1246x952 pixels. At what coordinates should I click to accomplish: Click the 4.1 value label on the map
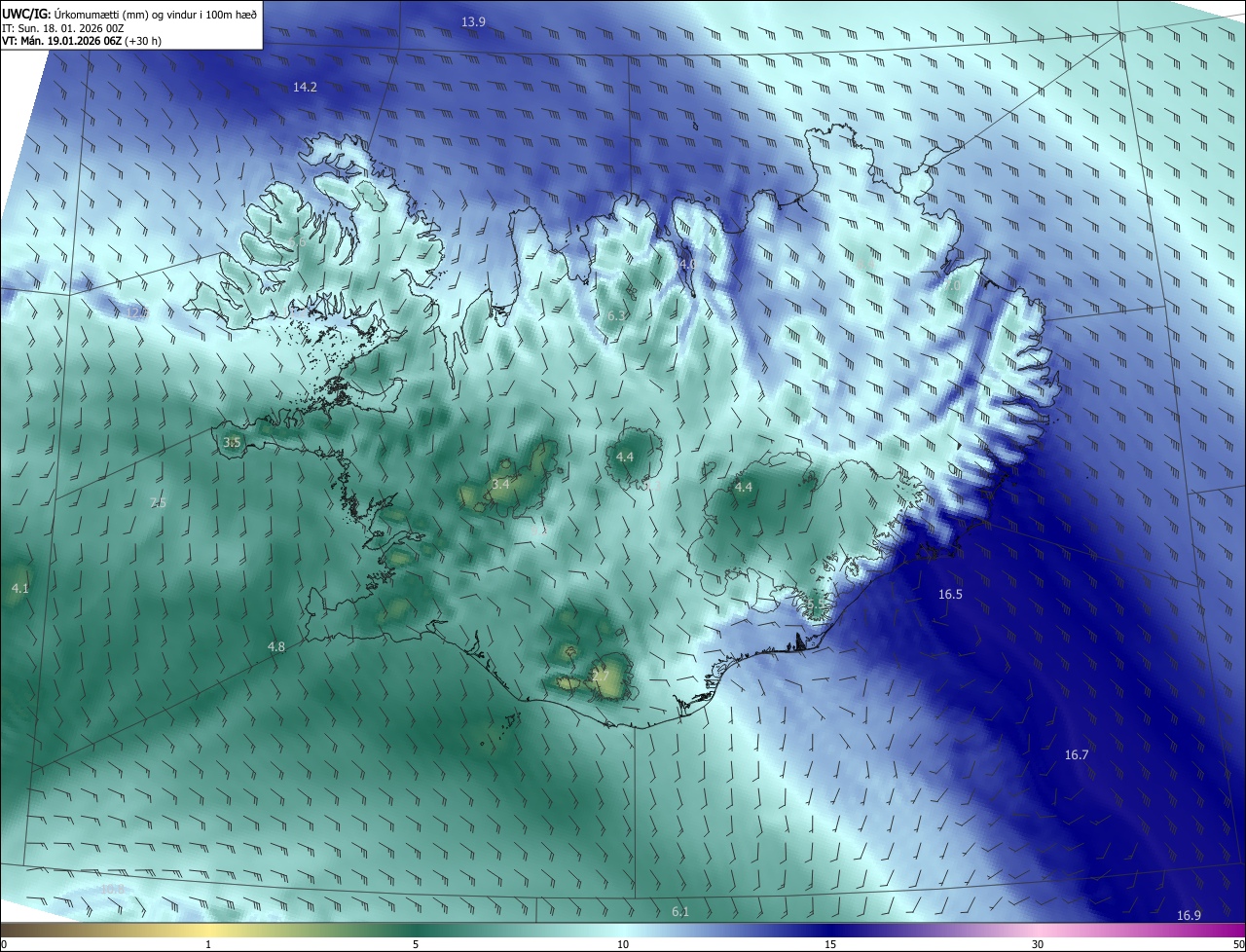click(x=19, y=588)
